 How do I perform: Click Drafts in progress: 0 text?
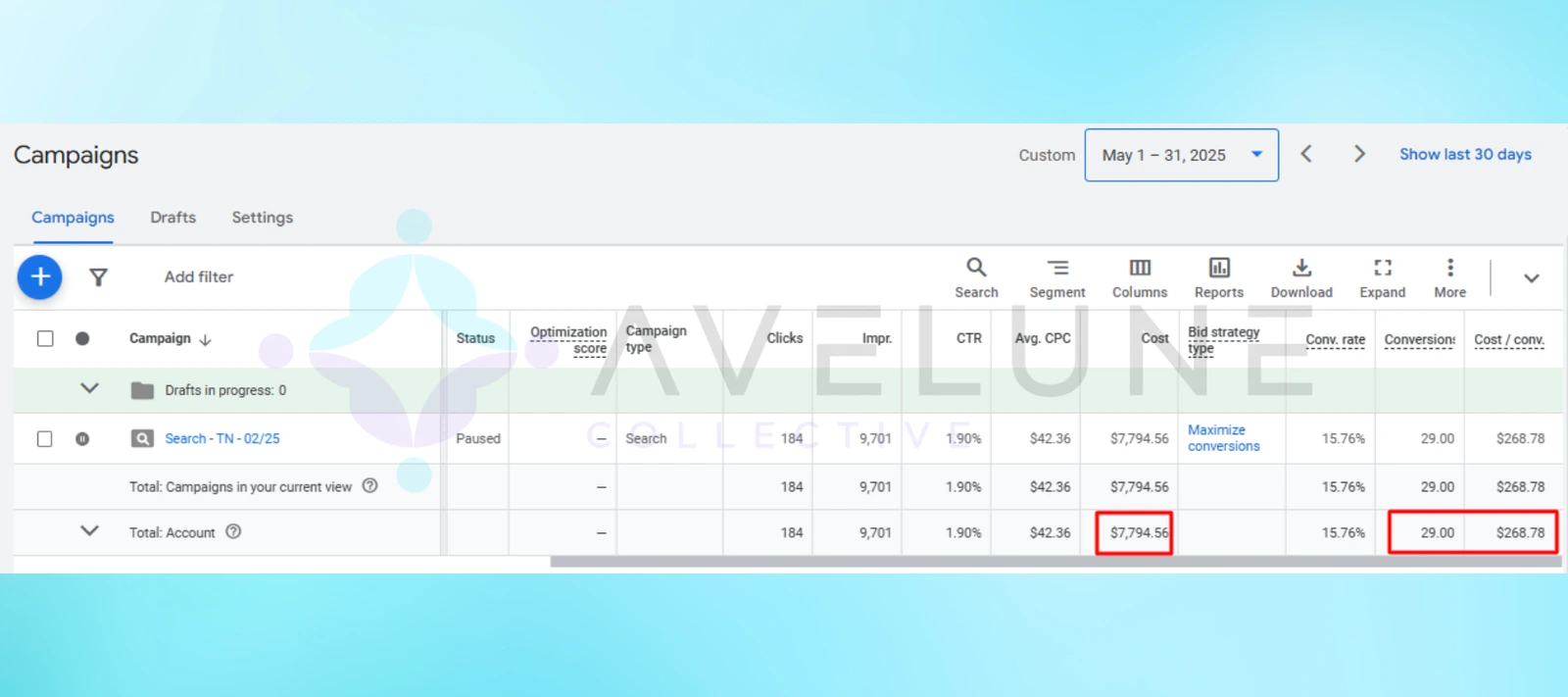pos(225,390)
